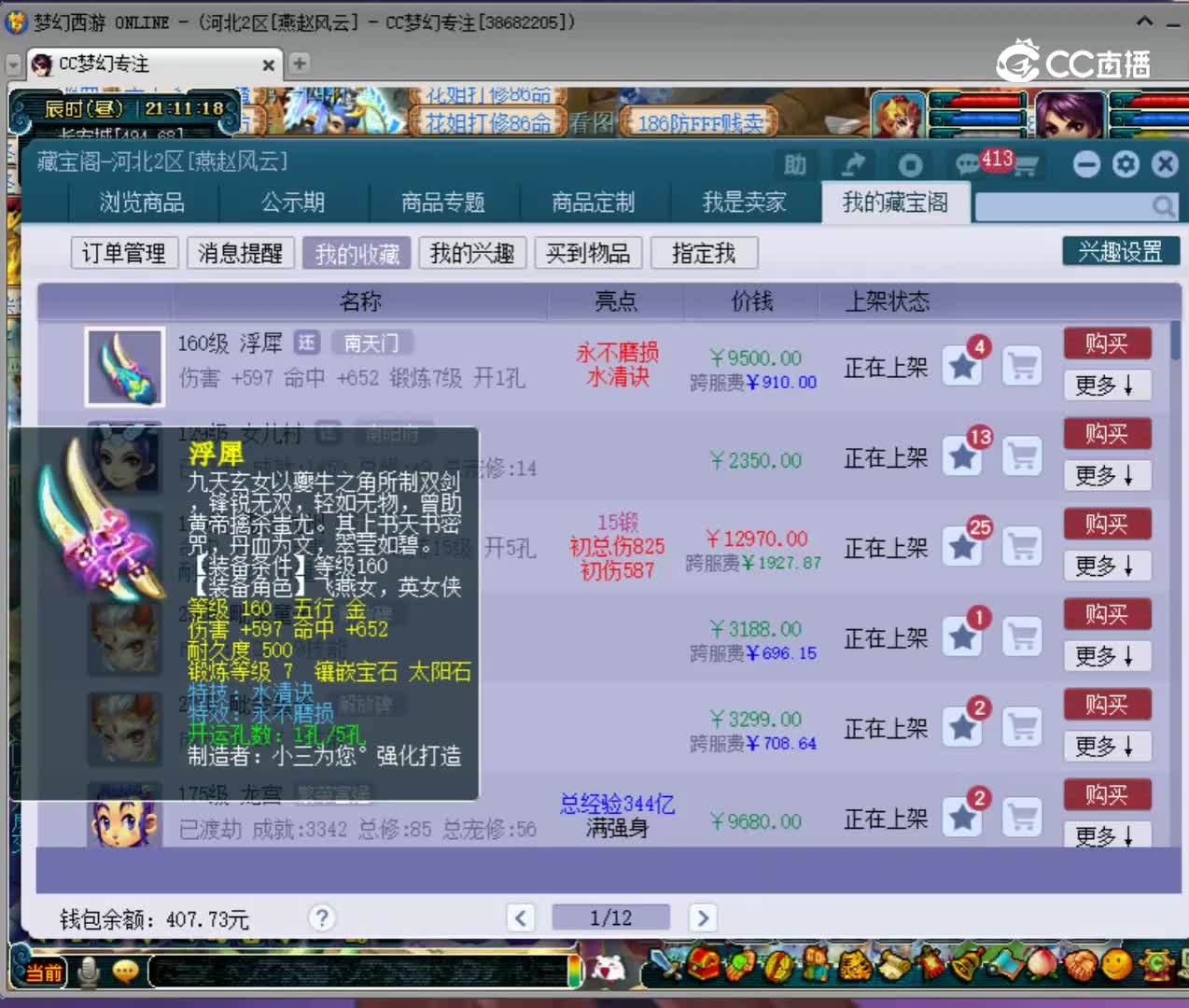The width and height of the screenshot is (1189, 1008).
Task: Toggle favorite star for ￥12970.00 item
Action: 962,548
